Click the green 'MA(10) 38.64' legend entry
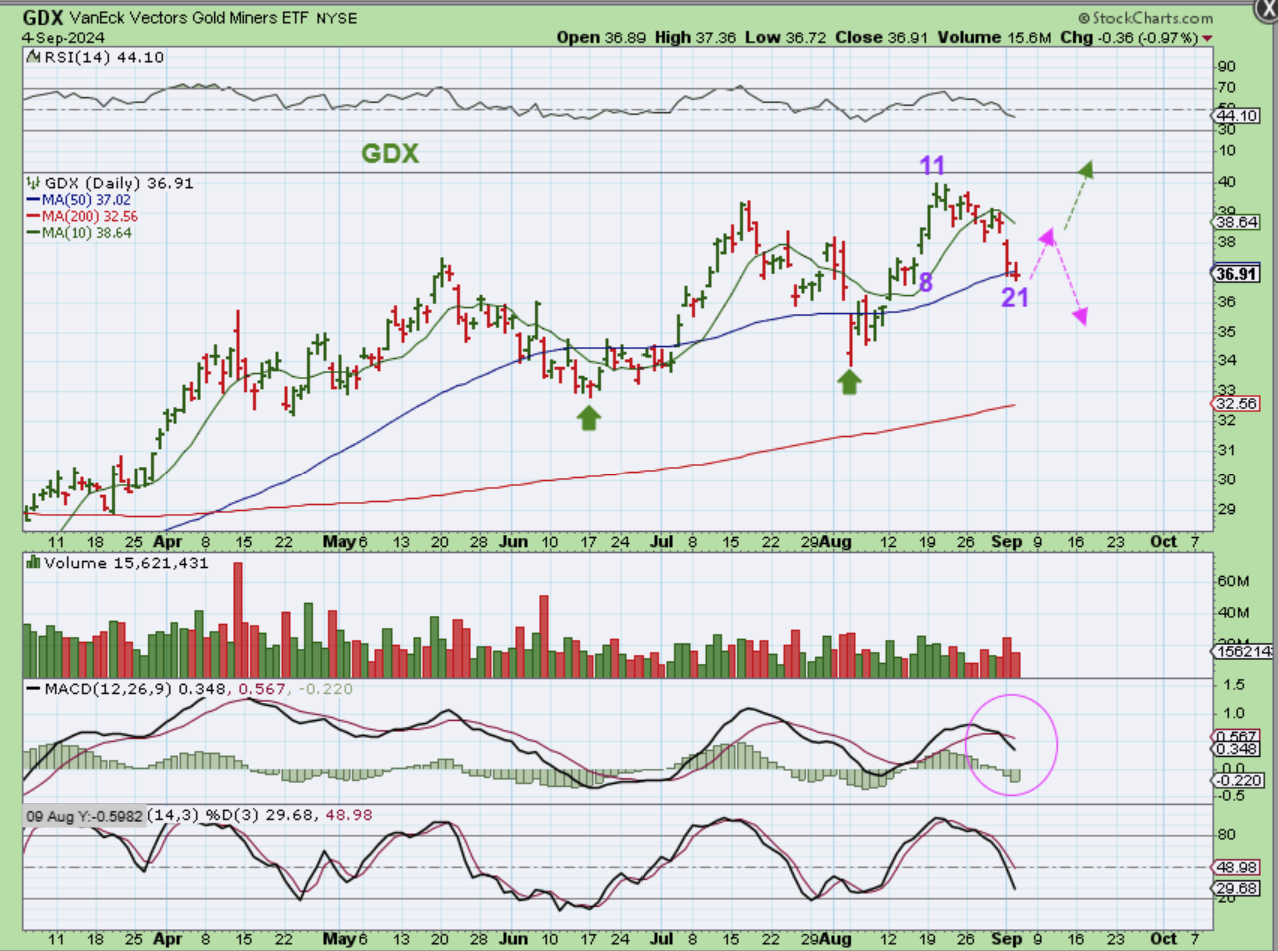This screenshot has height=951, width=1278. pos(88,232)
